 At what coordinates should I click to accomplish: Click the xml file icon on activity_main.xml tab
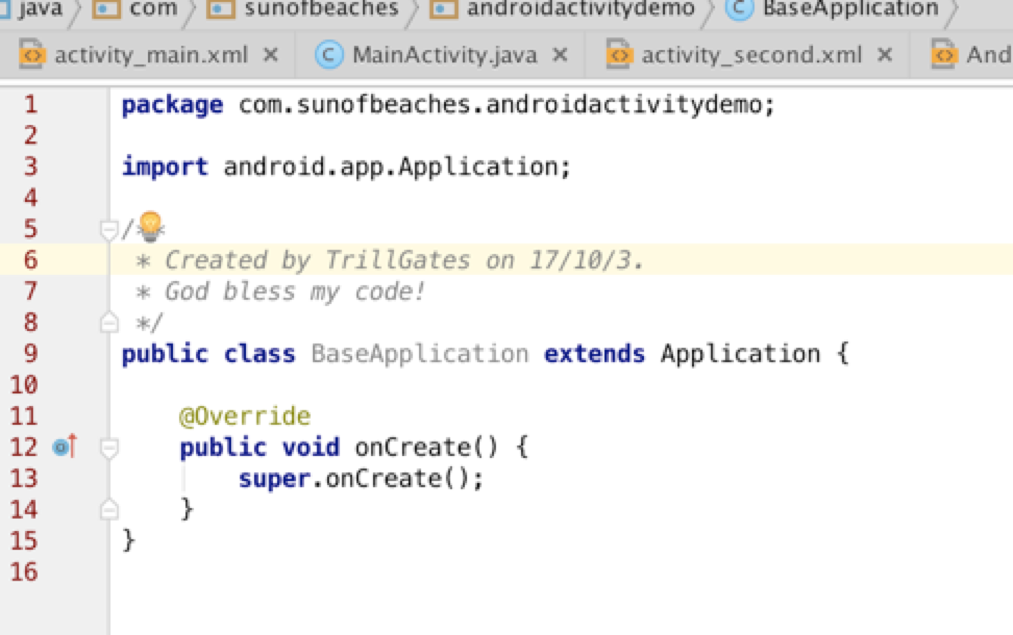coord(32,55)
